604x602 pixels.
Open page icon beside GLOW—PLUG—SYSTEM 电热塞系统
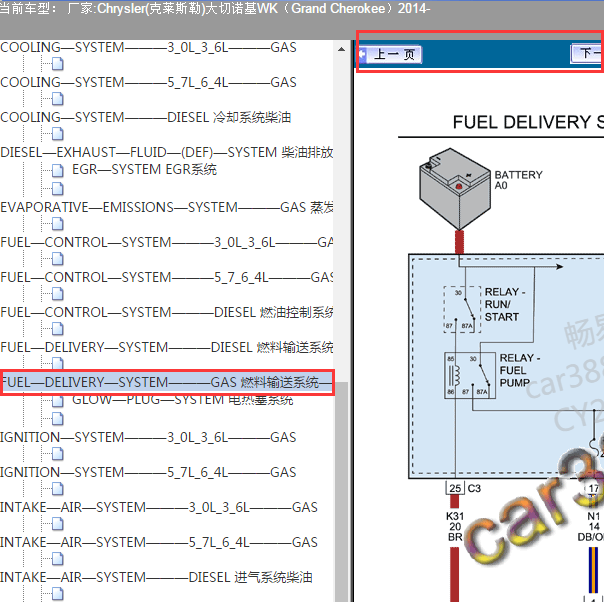[57, 401]
